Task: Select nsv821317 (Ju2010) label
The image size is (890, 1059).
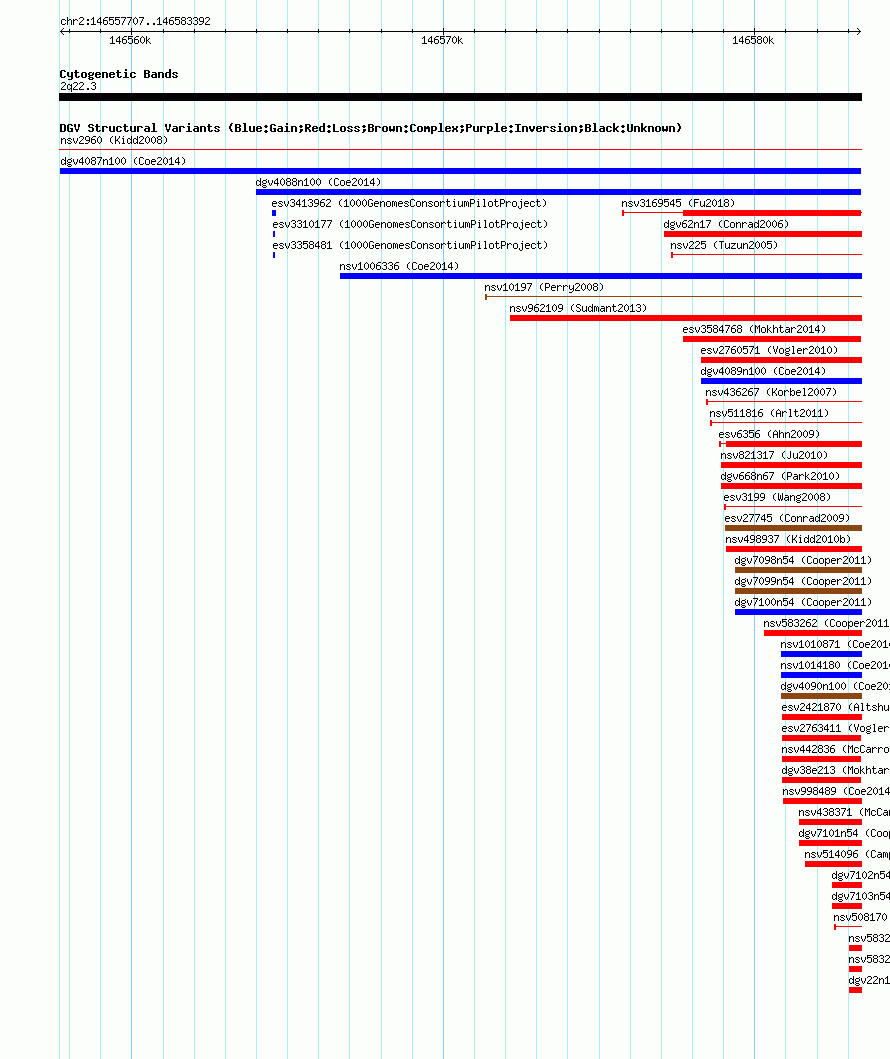Action: pyautogui.click(x=774, y=455)
